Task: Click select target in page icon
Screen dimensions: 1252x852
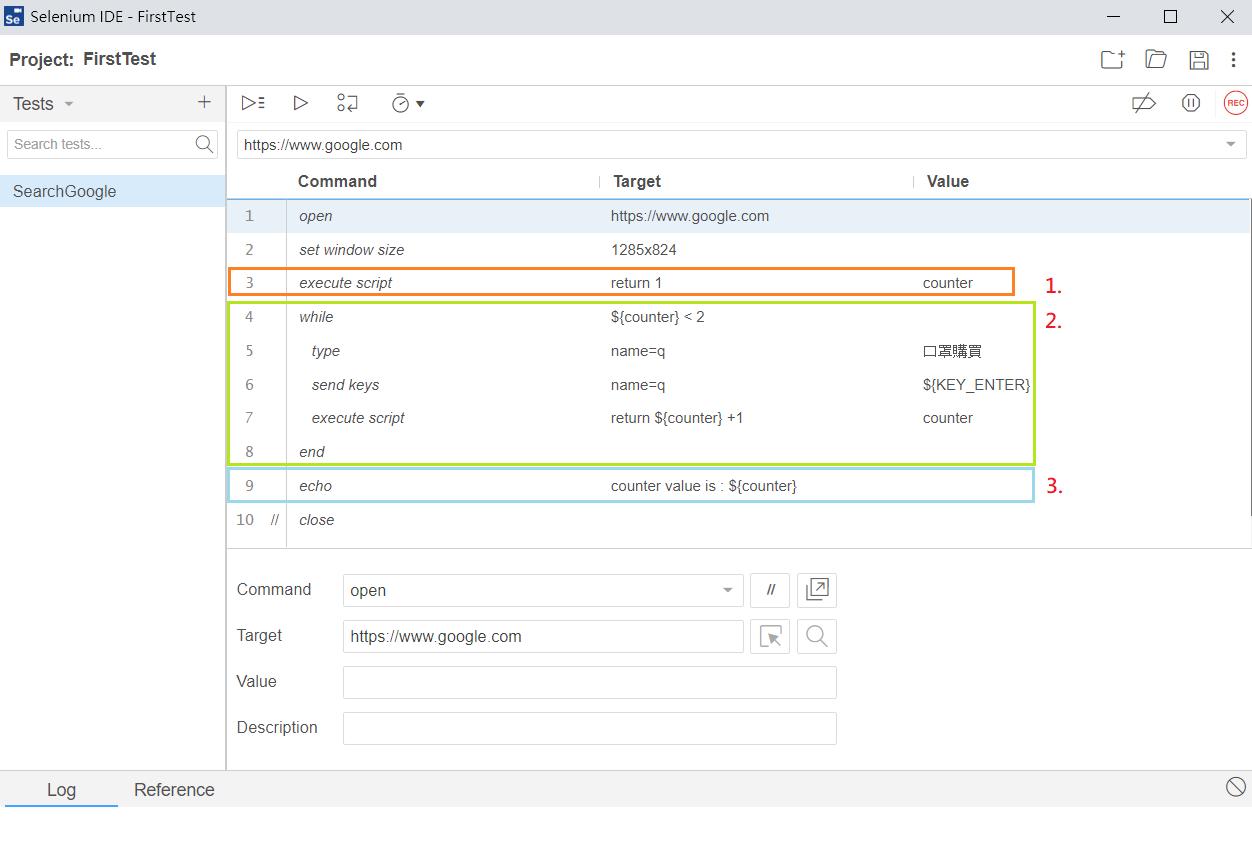Action: [x=770, y=636]
